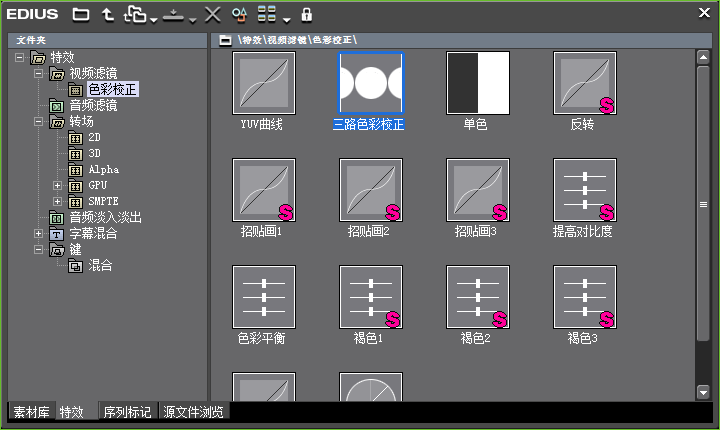Switch to the 源文件浏览 tab
720x430 pixels.
coord(194,412)
